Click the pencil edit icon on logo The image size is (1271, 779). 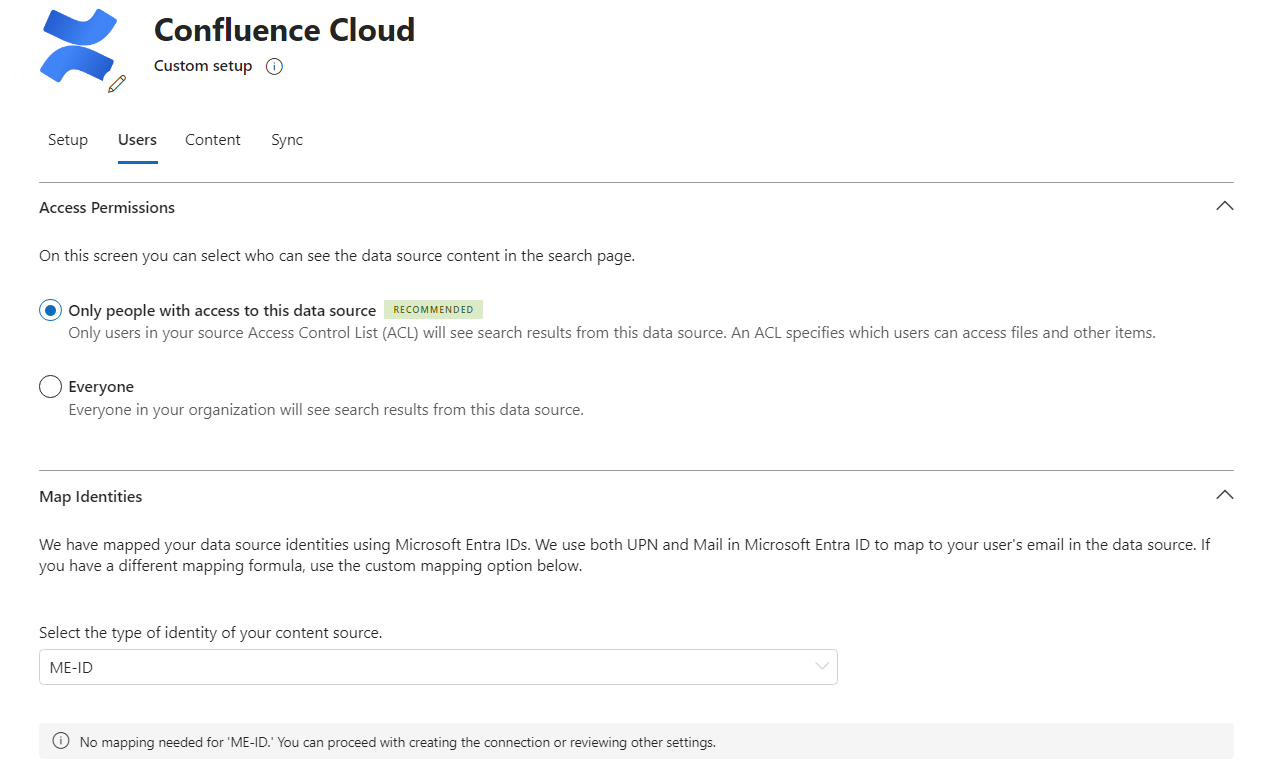117,84
